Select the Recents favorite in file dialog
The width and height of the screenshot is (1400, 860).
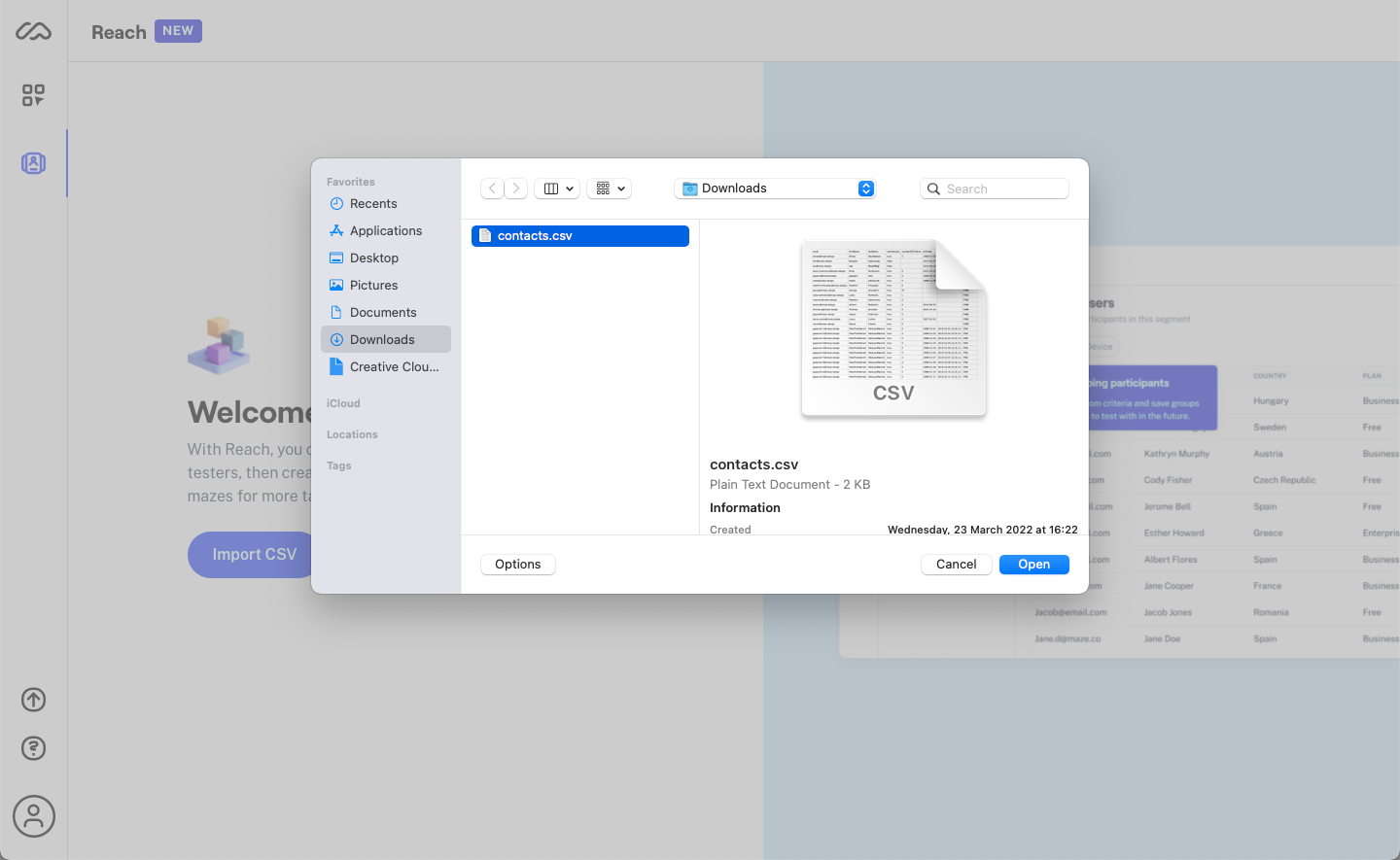click(x=372, y=203)
